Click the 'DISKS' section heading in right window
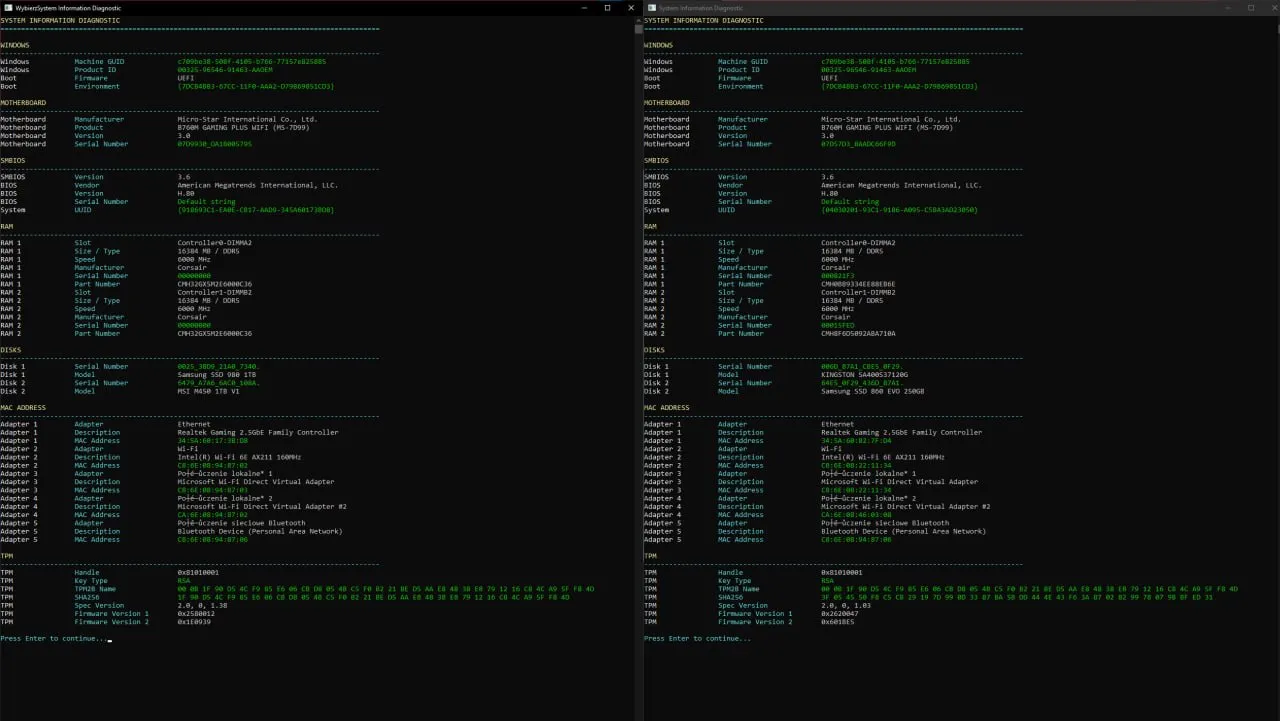1280x721 pixels. pyautogui.click(x=654, y=350)
